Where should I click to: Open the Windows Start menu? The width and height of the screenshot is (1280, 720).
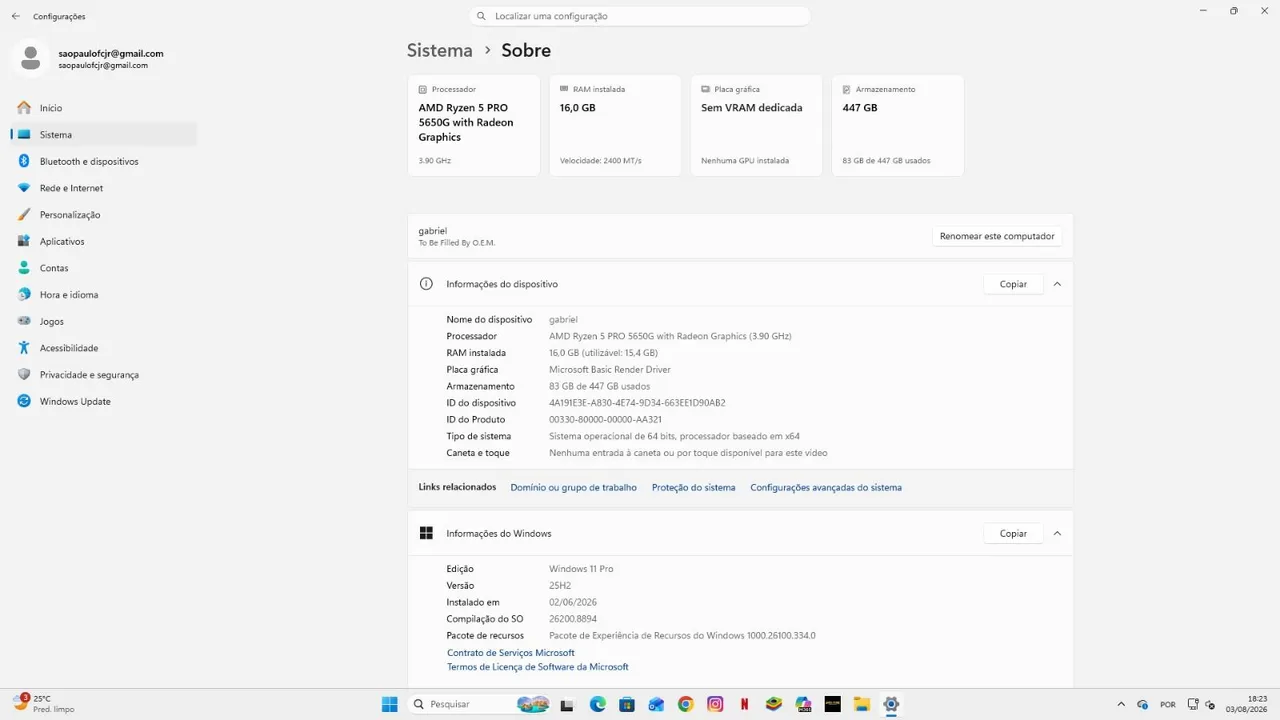coord(390,704)
